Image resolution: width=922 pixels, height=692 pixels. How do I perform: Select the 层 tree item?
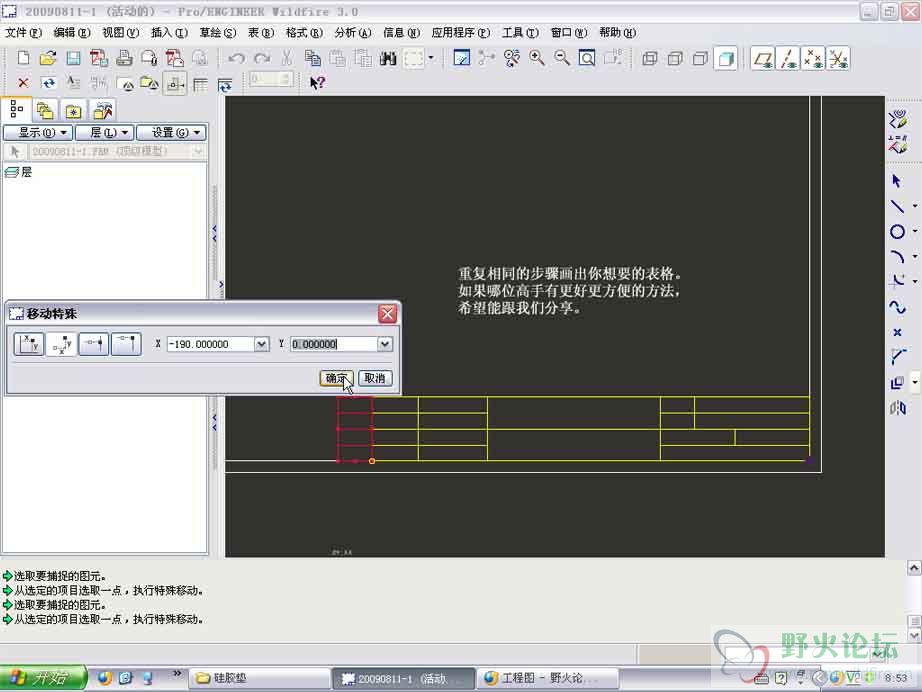[x=18, y=172]
